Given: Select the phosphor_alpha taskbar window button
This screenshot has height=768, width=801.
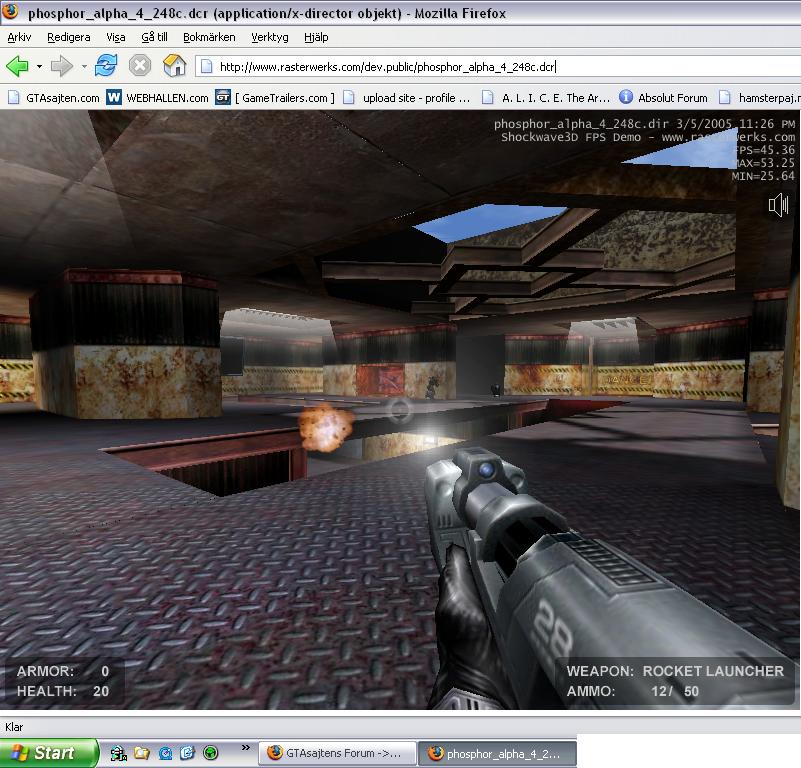Looking at the screenshot, I should (497, 753).
